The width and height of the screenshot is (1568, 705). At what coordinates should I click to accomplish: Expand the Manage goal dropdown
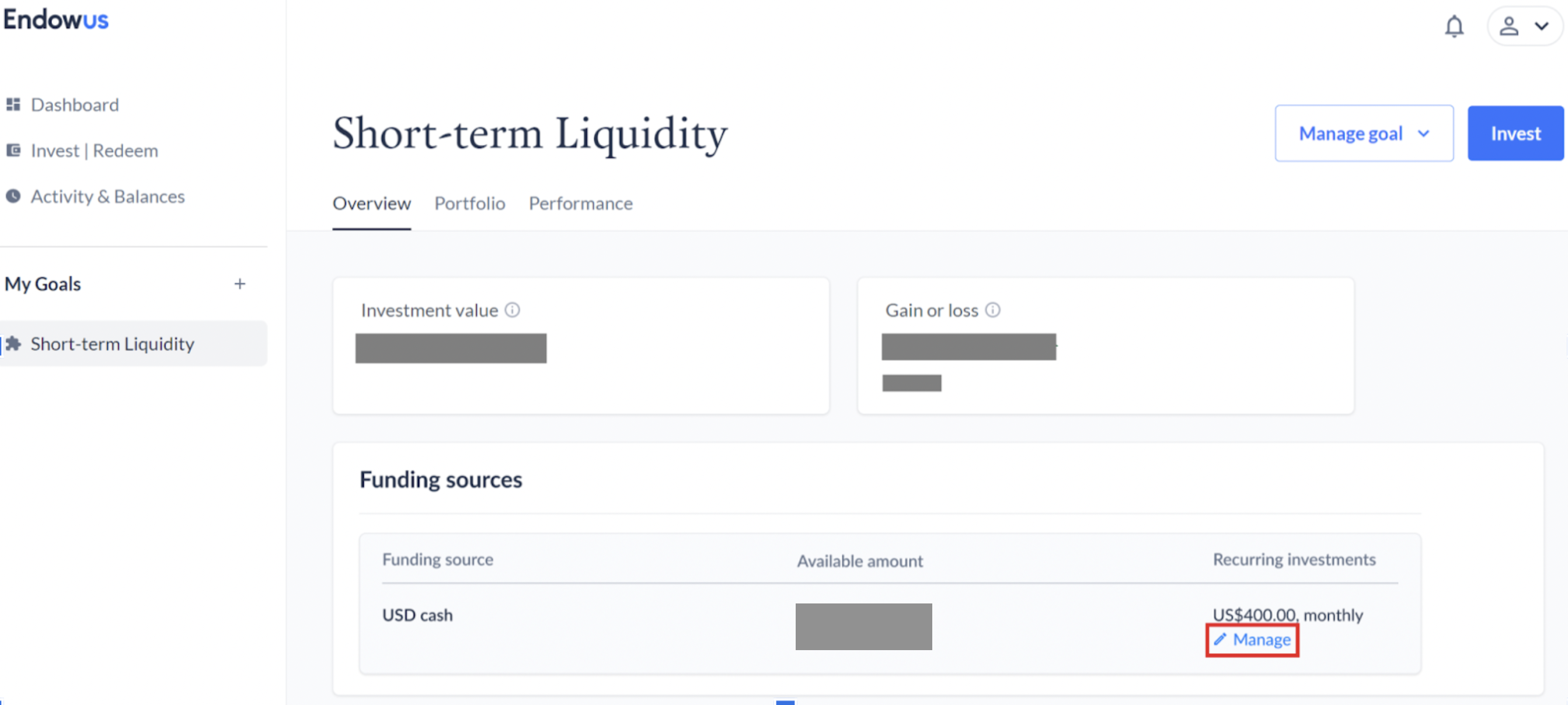tap(1364, 133)
